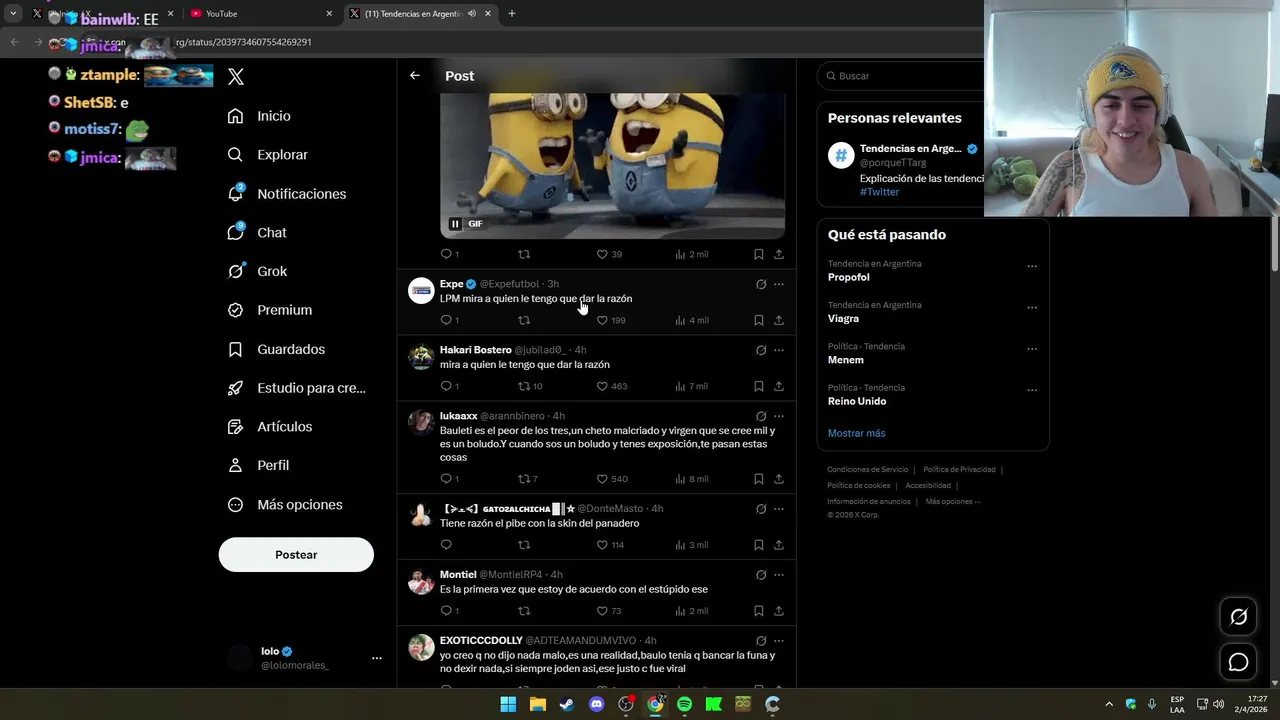Close the Tendencias en Argentina tab
Viewport: 1280px width, 720px height.
click(488, 14)
